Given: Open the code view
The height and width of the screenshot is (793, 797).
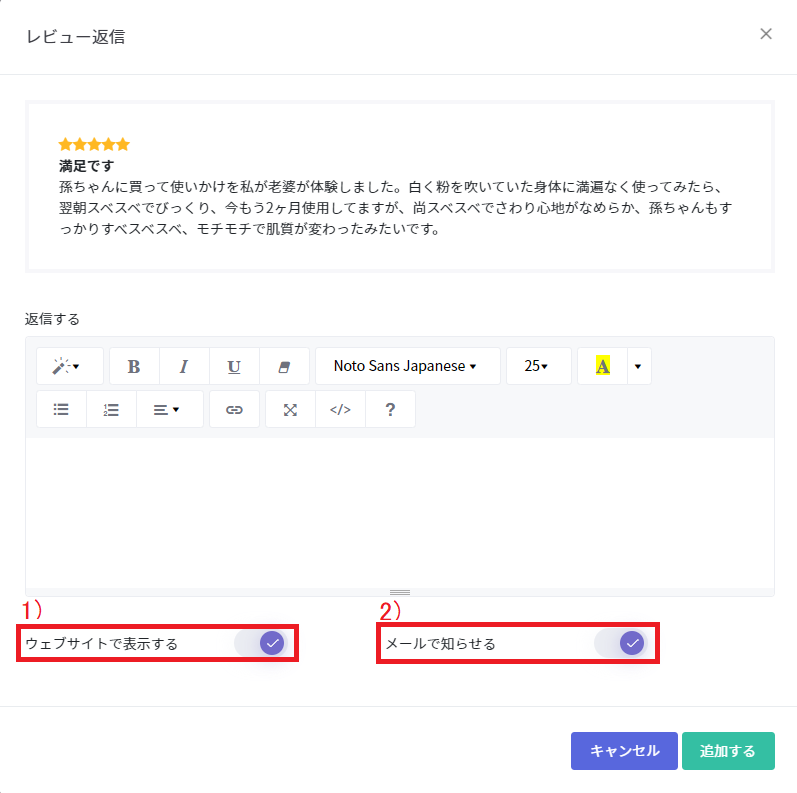Looking at the screenshot, I should click(x=340, y=409).
